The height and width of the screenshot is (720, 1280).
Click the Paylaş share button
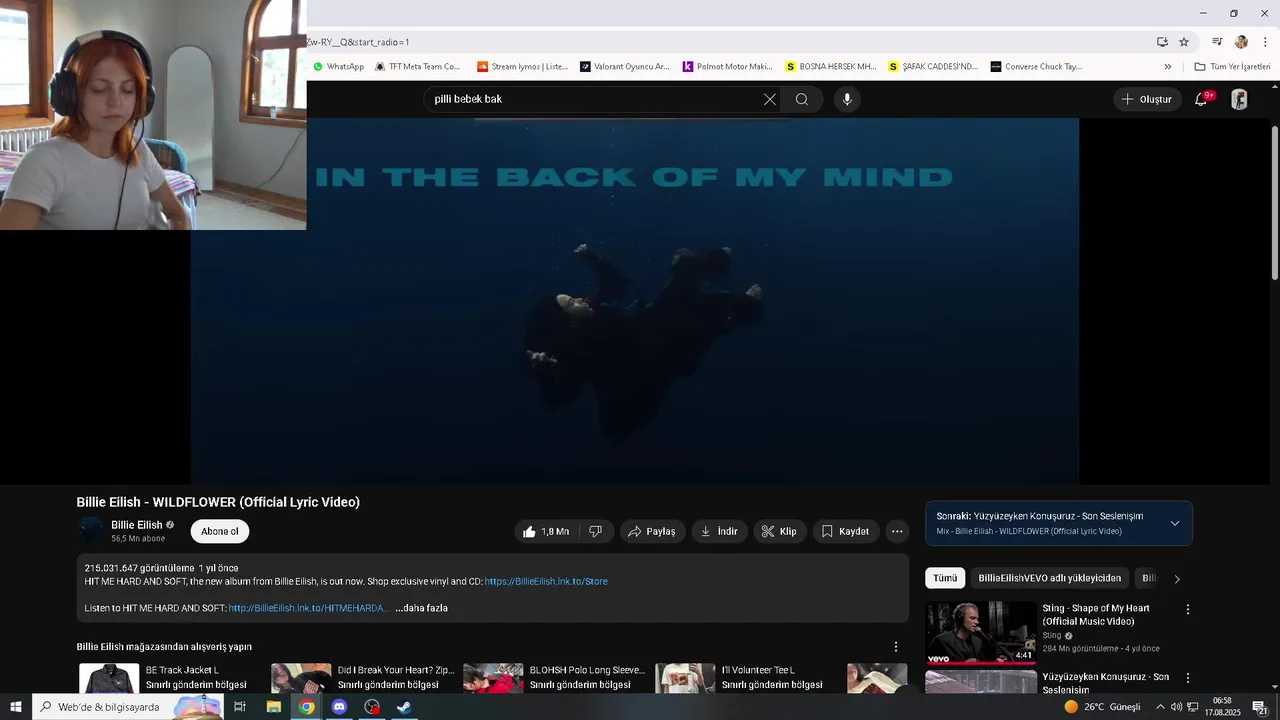651,531
